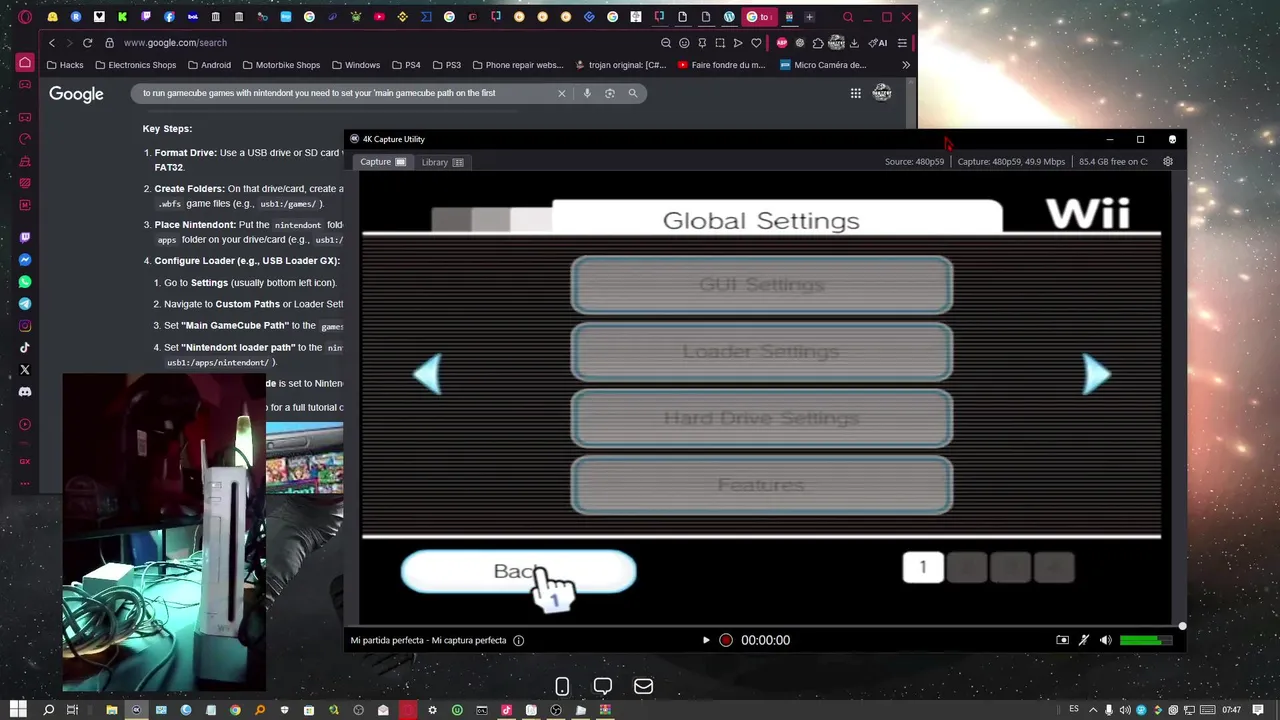Click the Opera GX home sidebar icon
The width and height of the screenshot is (1280, 720).
(25, 63)
